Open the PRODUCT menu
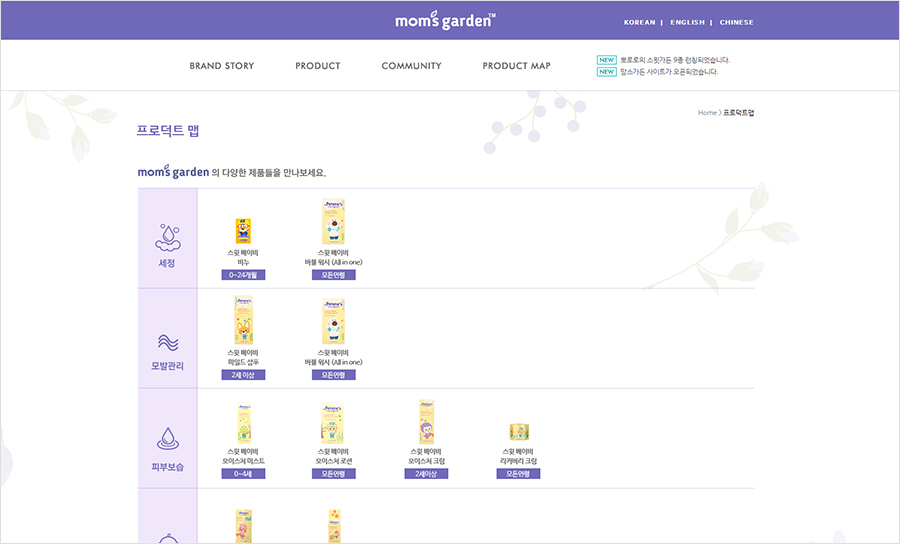 317,66
